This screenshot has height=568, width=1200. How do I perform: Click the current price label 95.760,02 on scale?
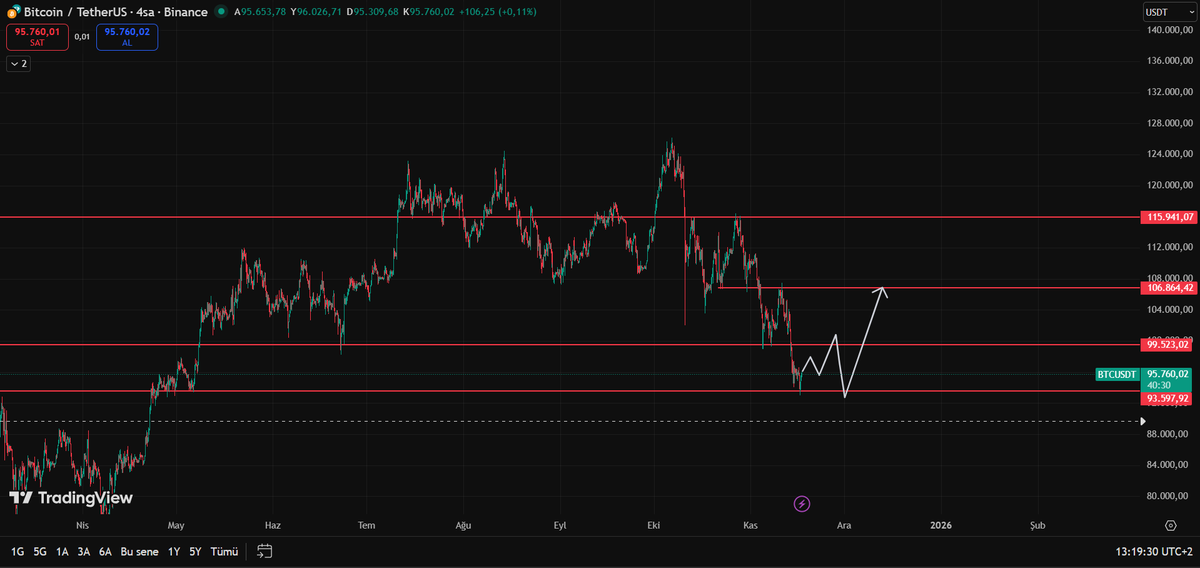[x=1167, y=374]
